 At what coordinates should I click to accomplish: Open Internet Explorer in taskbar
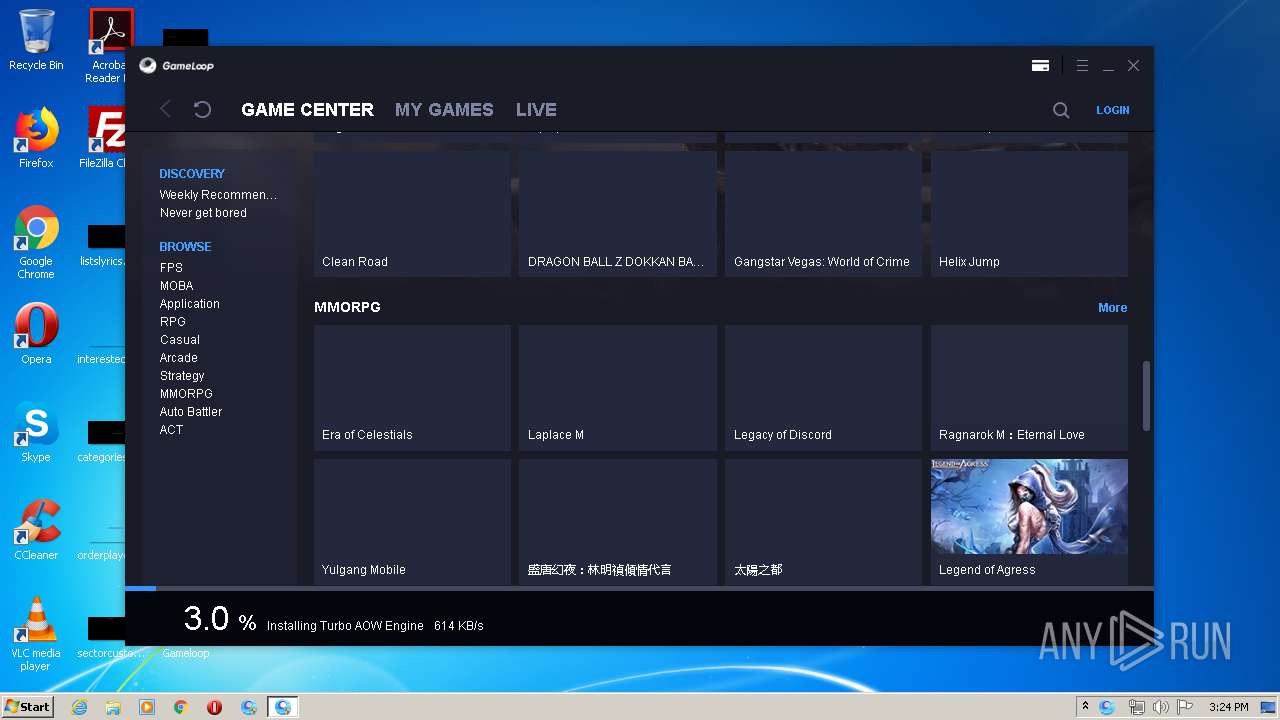coord(79,707)
